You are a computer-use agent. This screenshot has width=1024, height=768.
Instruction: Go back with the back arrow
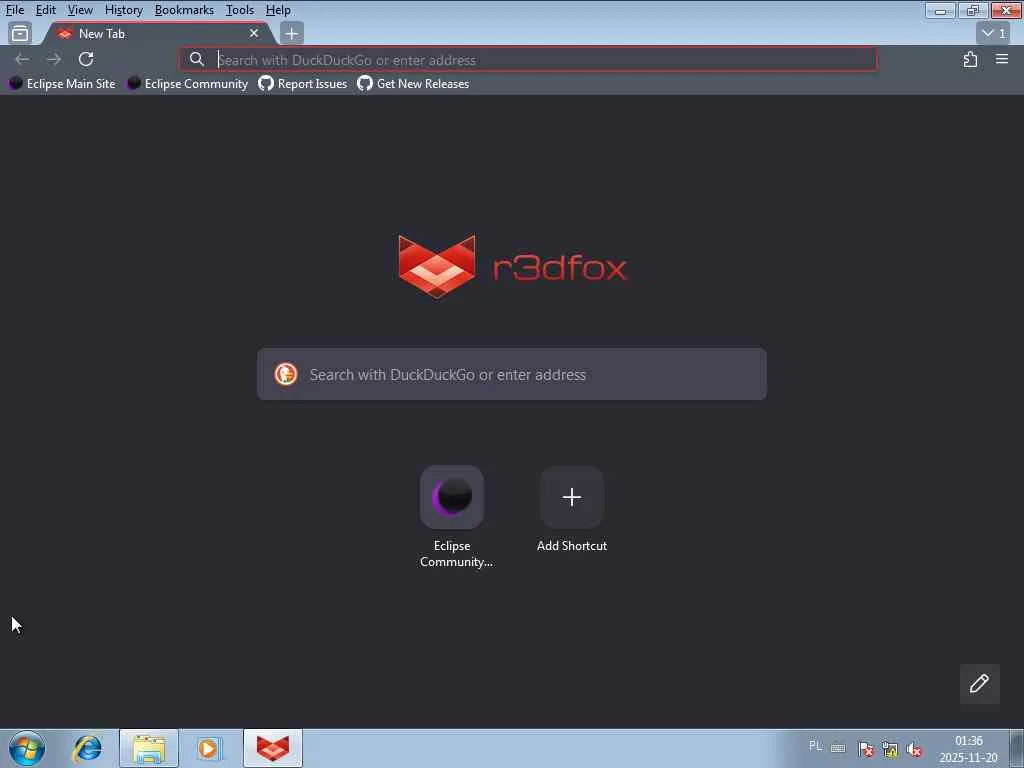point(22,59)
